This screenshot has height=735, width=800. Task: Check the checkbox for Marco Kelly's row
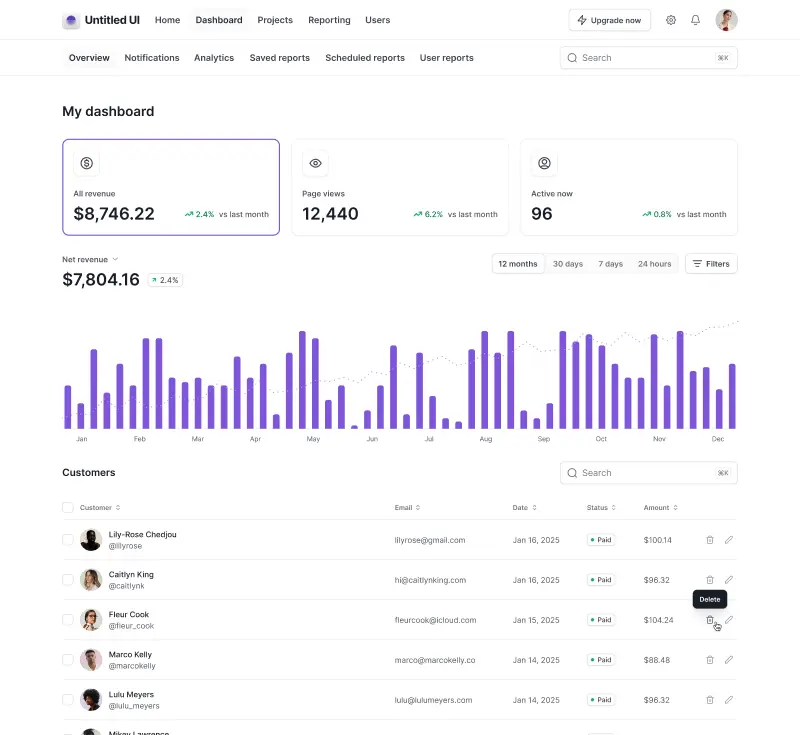pos(67,660)
